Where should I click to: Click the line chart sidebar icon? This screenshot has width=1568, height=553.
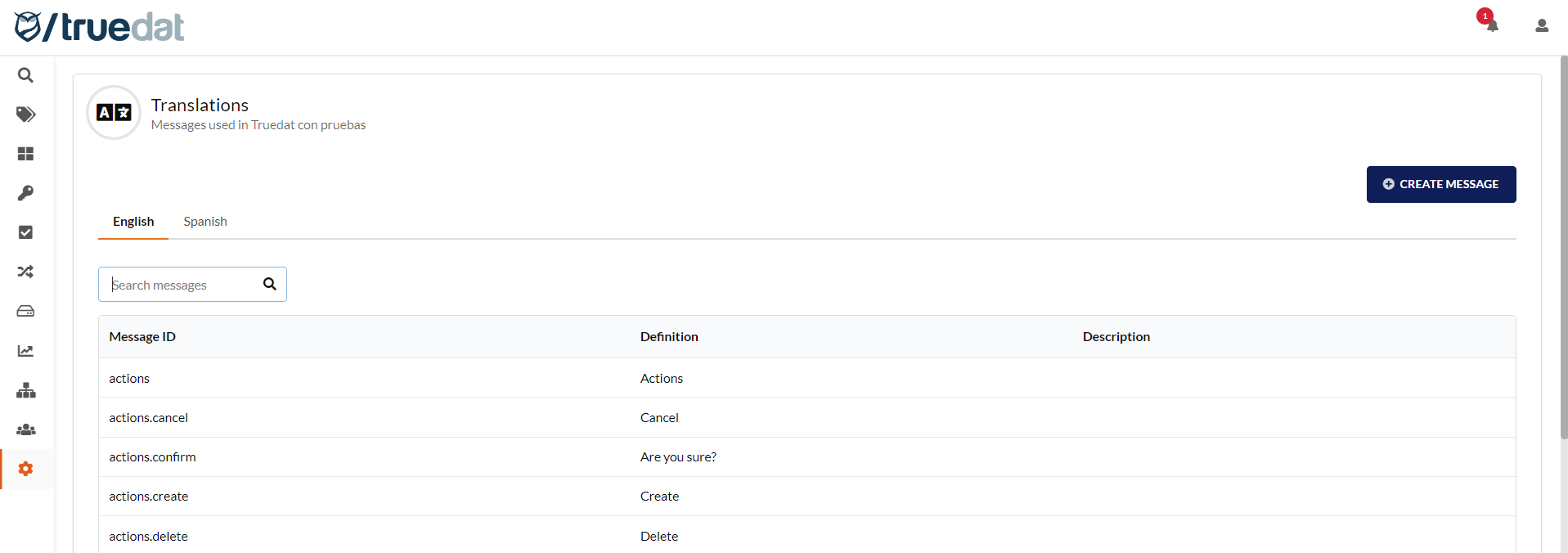[x=25, y=351]
